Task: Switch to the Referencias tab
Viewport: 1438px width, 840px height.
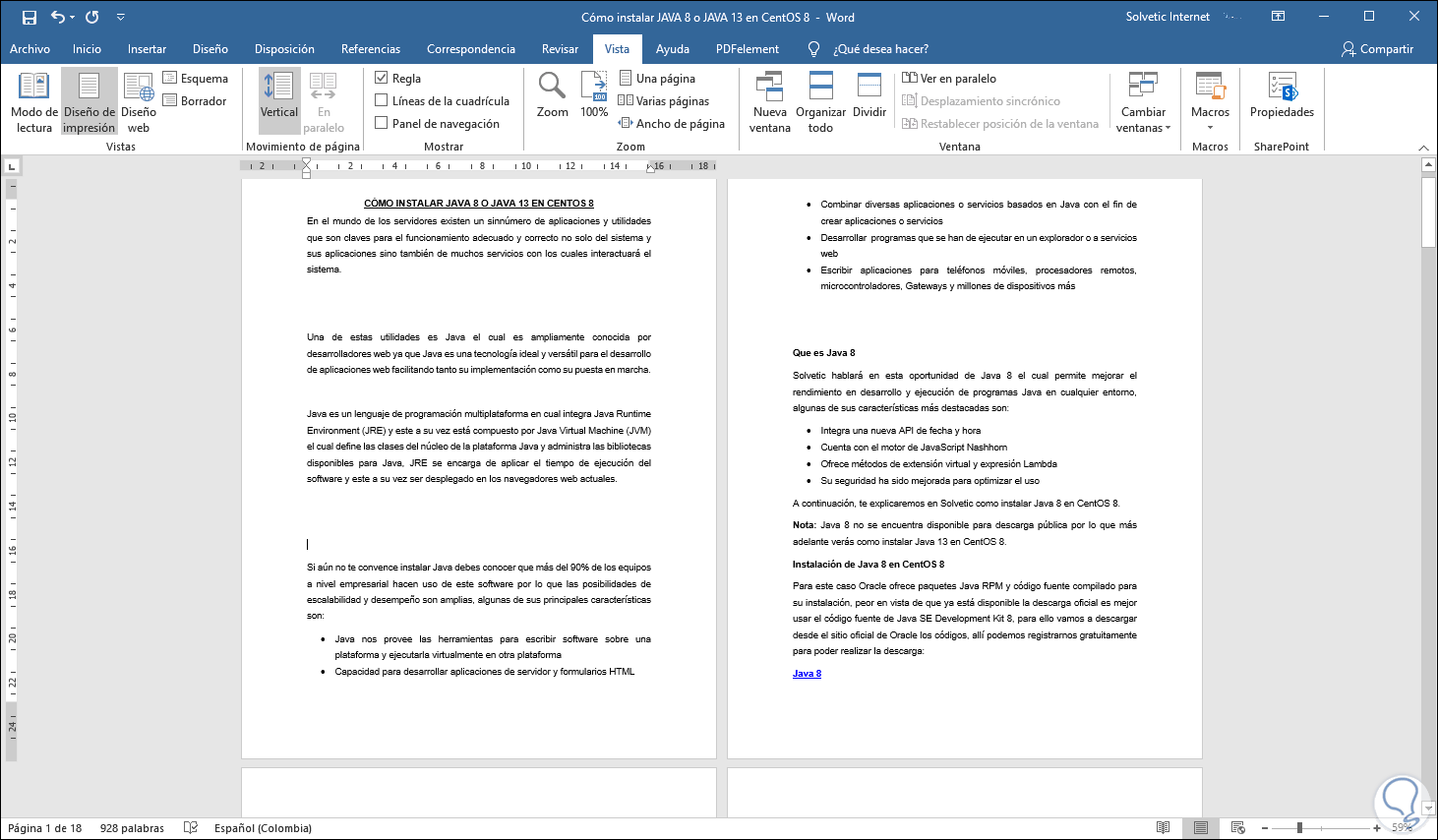Action: 371,49
